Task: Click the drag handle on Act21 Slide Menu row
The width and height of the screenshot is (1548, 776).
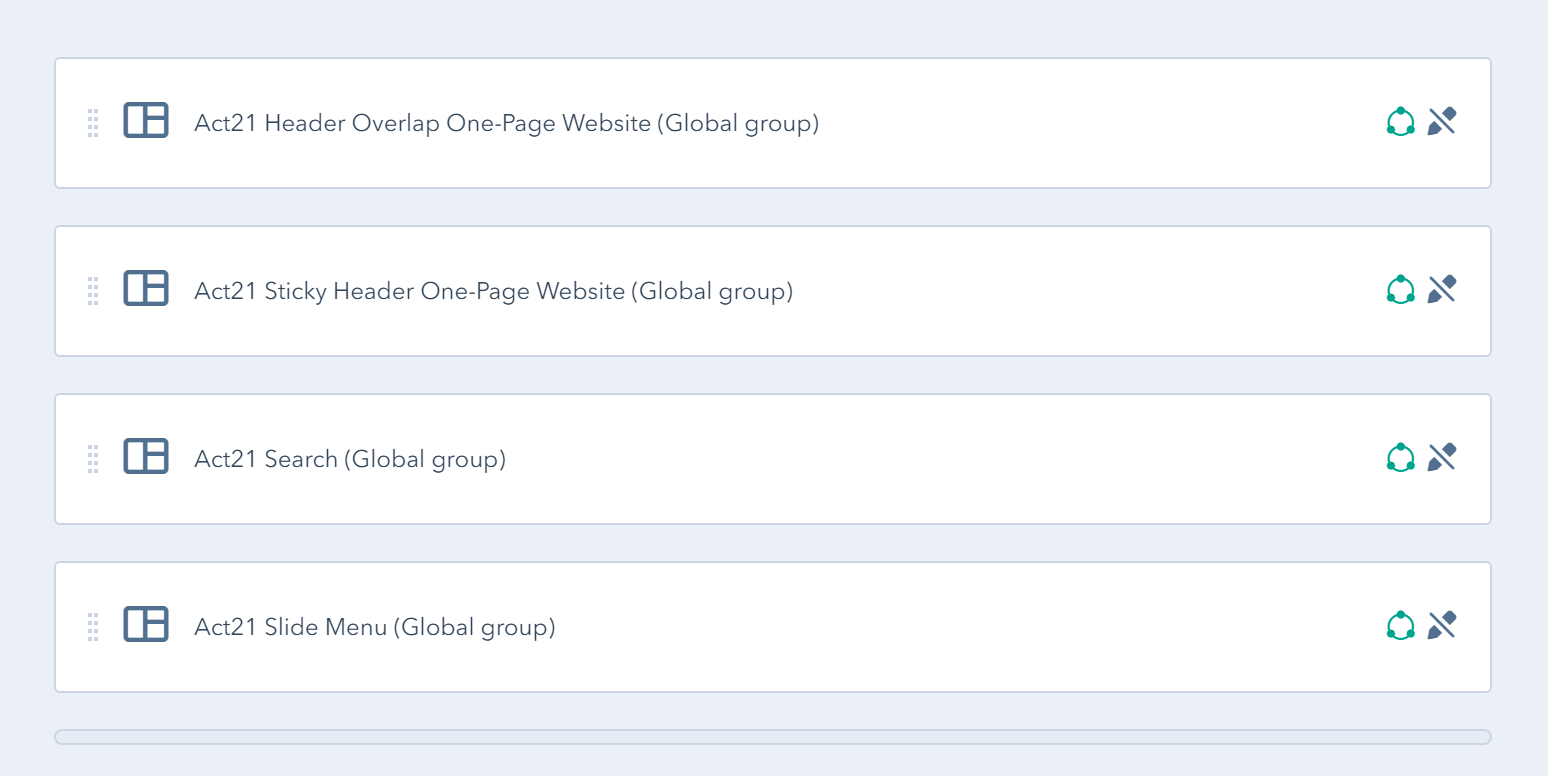Action: (x=93, y=625)
